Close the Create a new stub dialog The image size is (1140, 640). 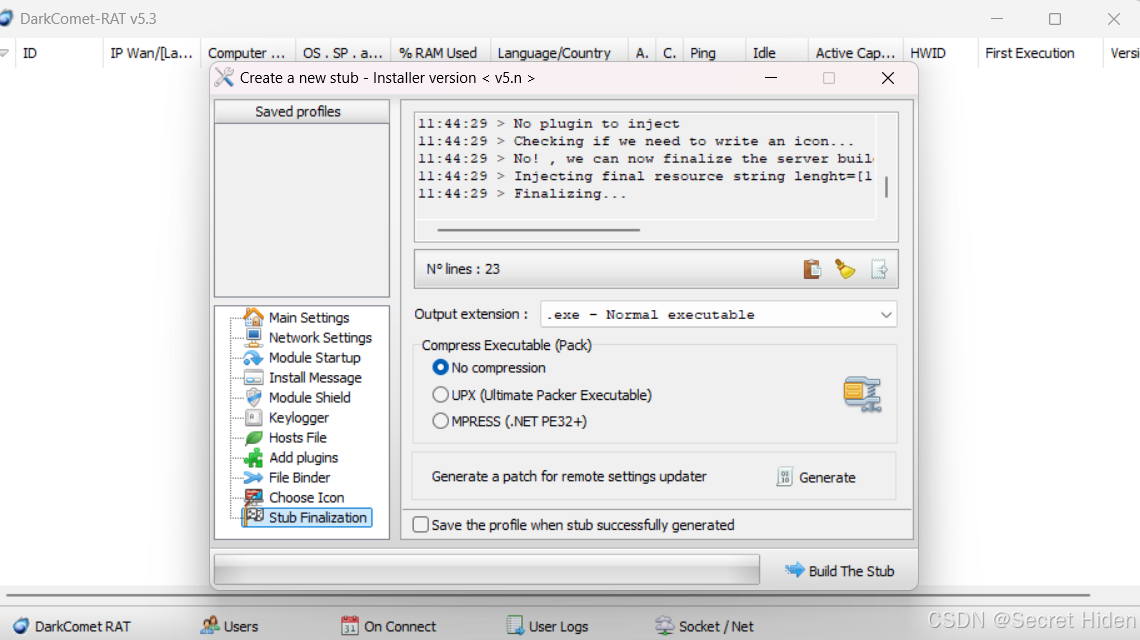[x=888, y=78]
